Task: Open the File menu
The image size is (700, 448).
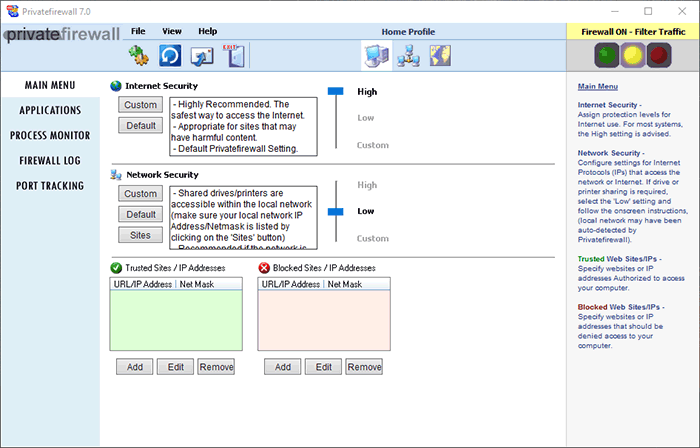Action: tap(138, 31)
